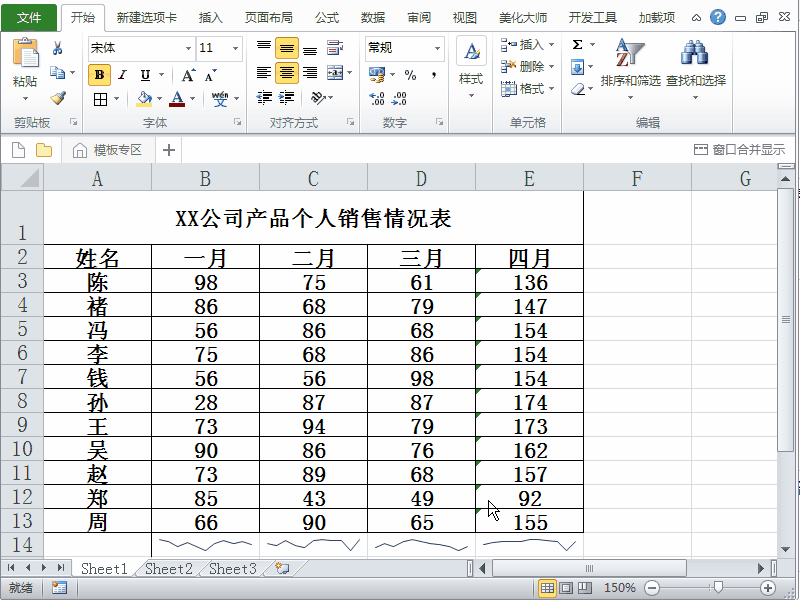Screen dimensions: 800x600
Task: Click the AutoSum sigma icon
Action: tap(578, 45)
